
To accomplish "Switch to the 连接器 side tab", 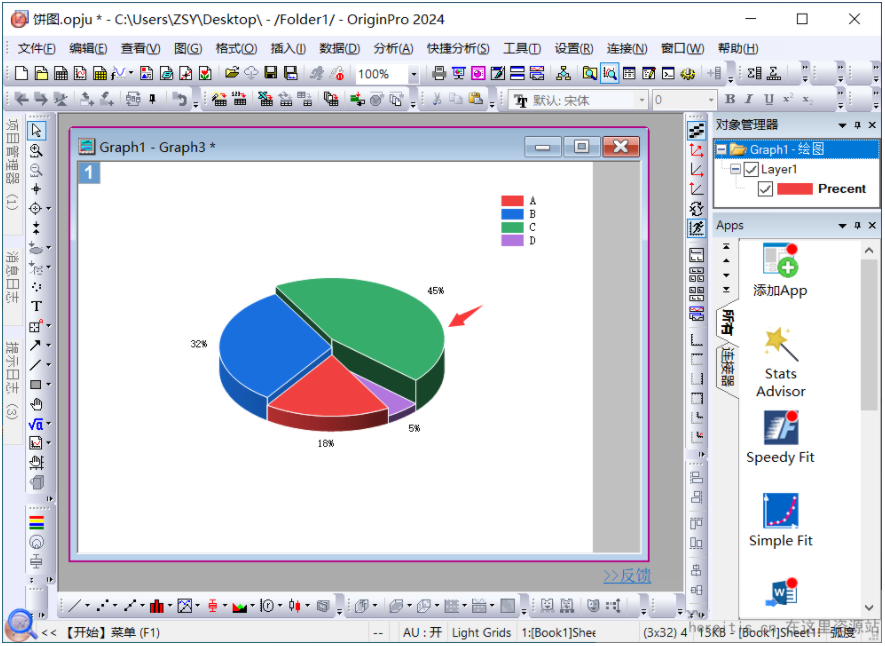I will [x=728, y=368].
